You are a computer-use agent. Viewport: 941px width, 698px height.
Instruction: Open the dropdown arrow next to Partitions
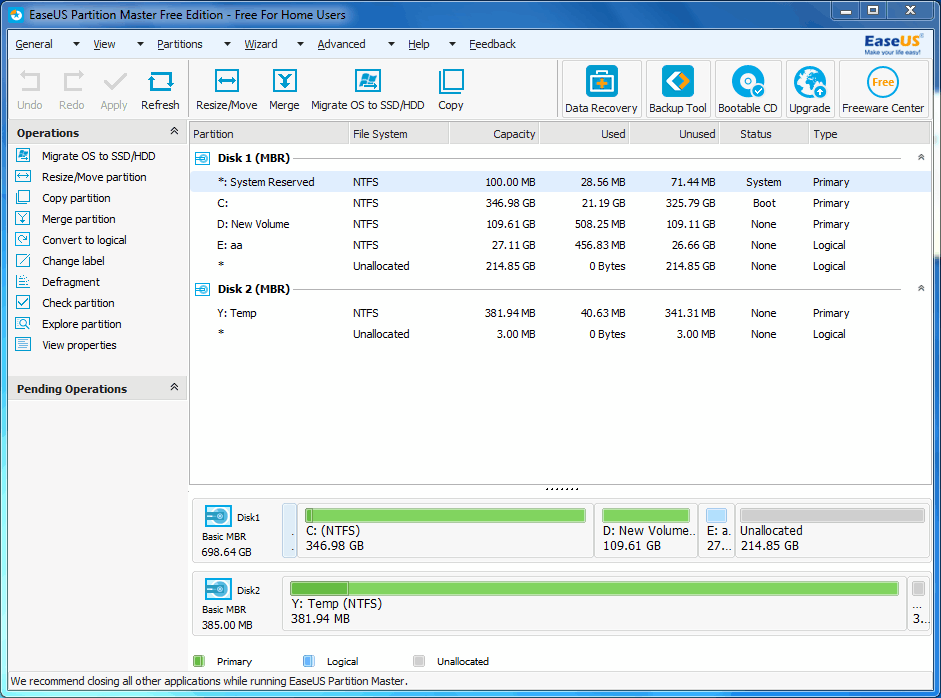(227, 44)
